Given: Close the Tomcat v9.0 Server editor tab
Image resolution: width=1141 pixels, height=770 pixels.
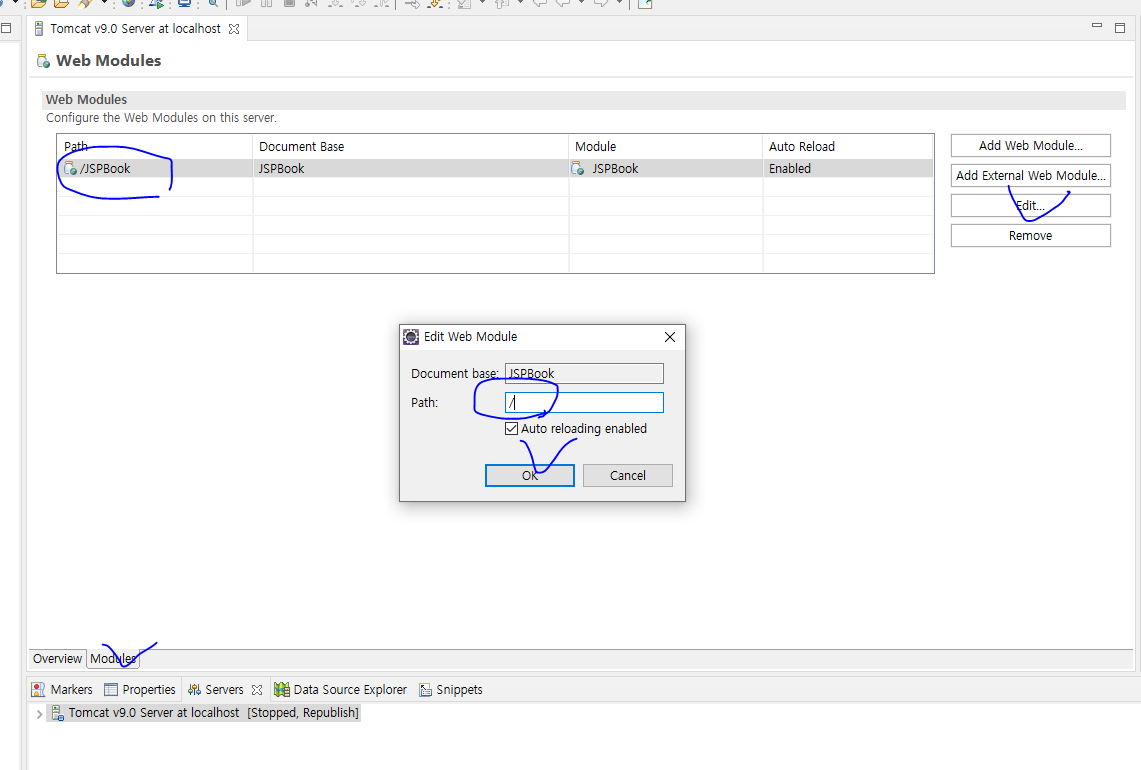Looking at the screenshot, I should [x=234, y=29].
